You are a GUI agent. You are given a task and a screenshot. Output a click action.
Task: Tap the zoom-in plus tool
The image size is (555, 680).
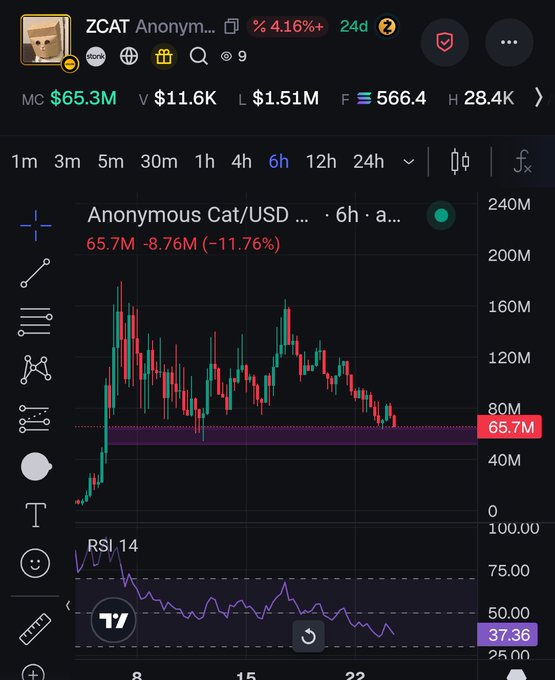(x=33, y=673)
